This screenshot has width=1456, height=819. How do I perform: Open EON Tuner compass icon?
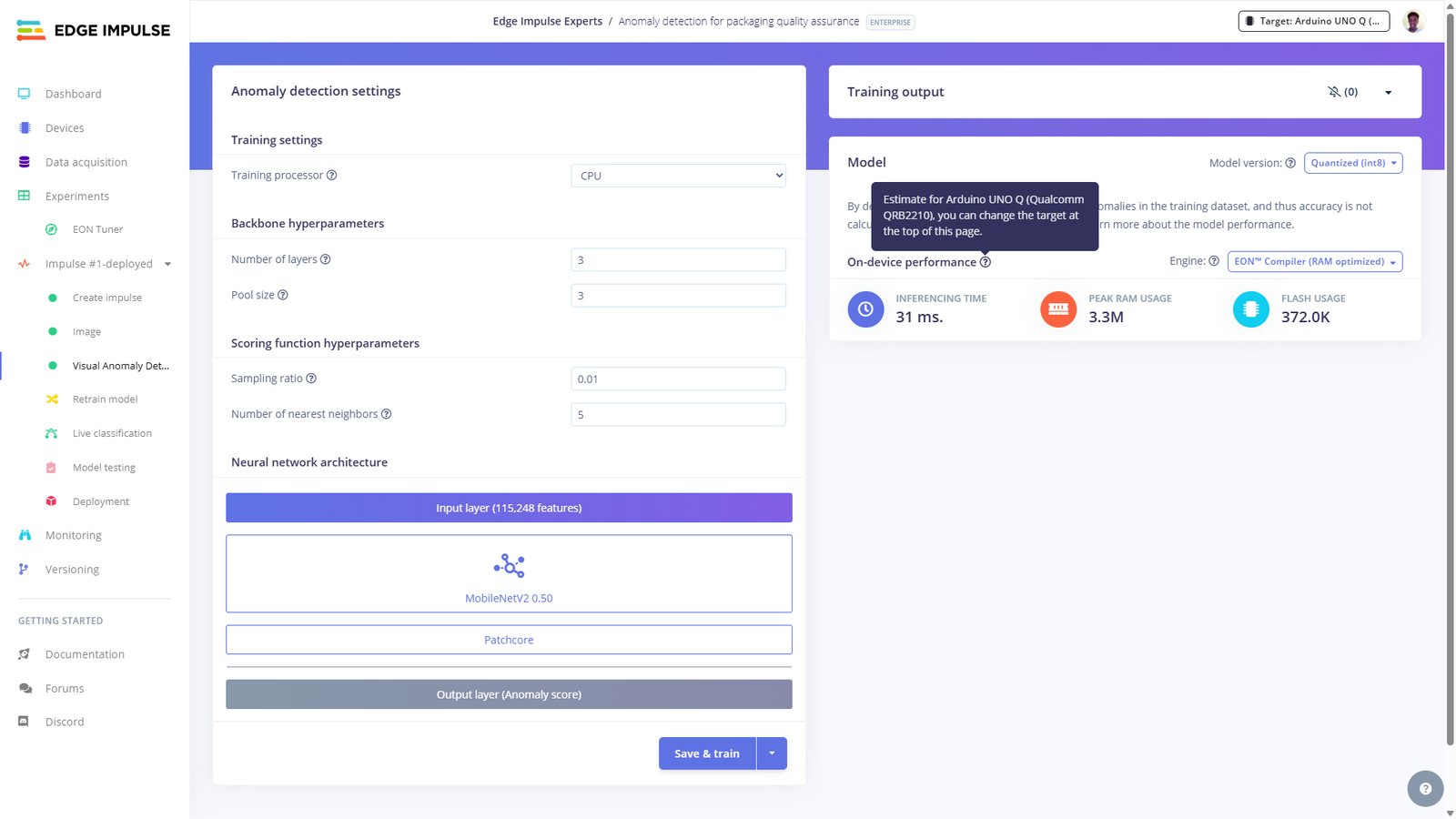click(x=52, y=229)
